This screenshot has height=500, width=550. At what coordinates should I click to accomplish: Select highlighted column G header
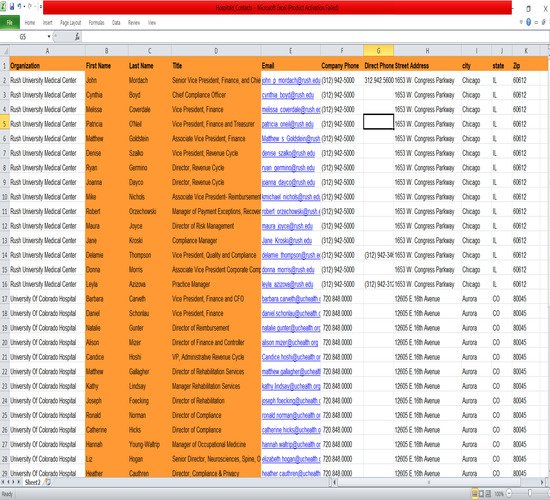coord(378,51)
